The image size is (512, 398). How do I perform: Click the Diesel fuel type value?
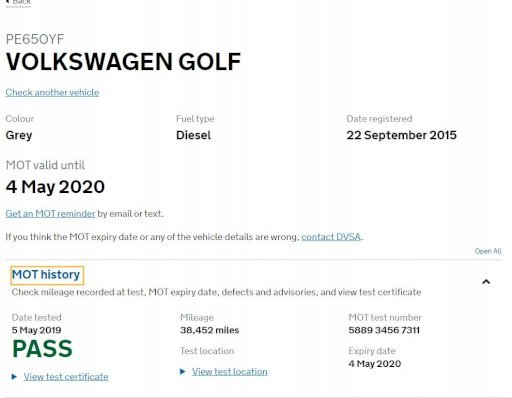[x=193, y=135]
